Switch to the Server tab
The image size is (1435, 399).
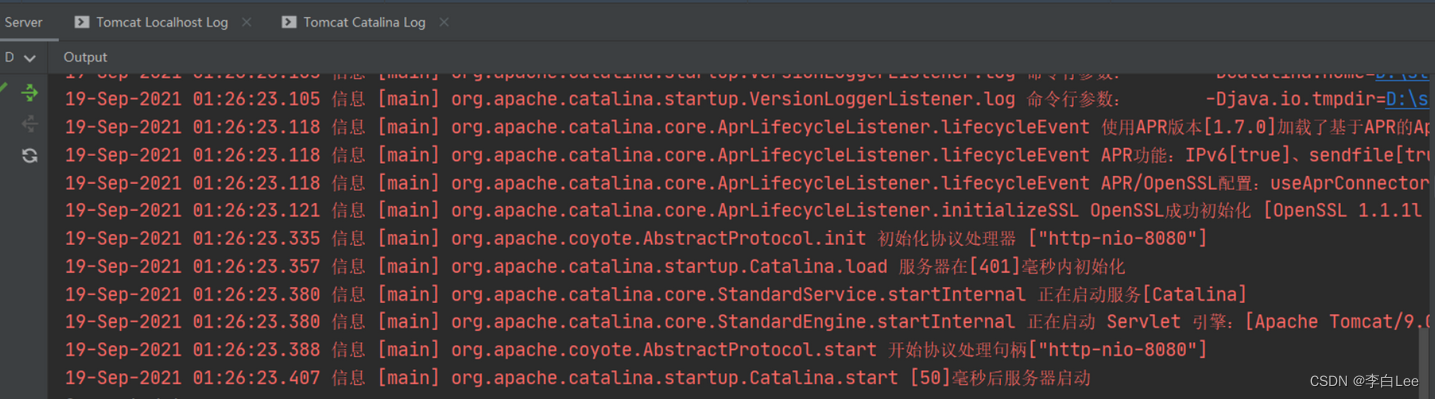tap(24, 22)
